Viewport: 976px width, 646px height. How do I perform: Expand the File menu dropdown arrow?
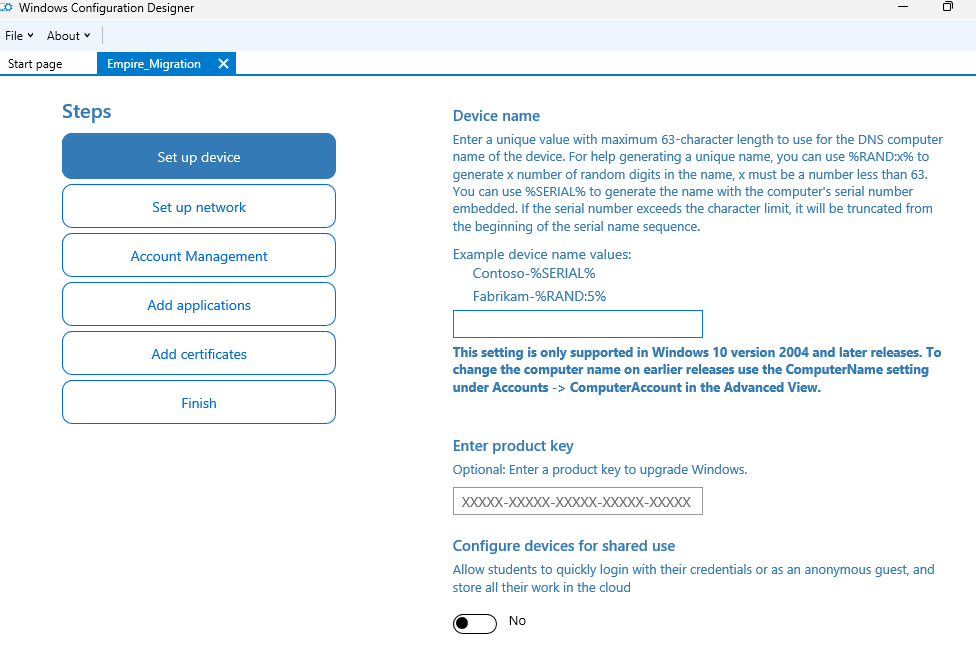click(x=31, y=35)
